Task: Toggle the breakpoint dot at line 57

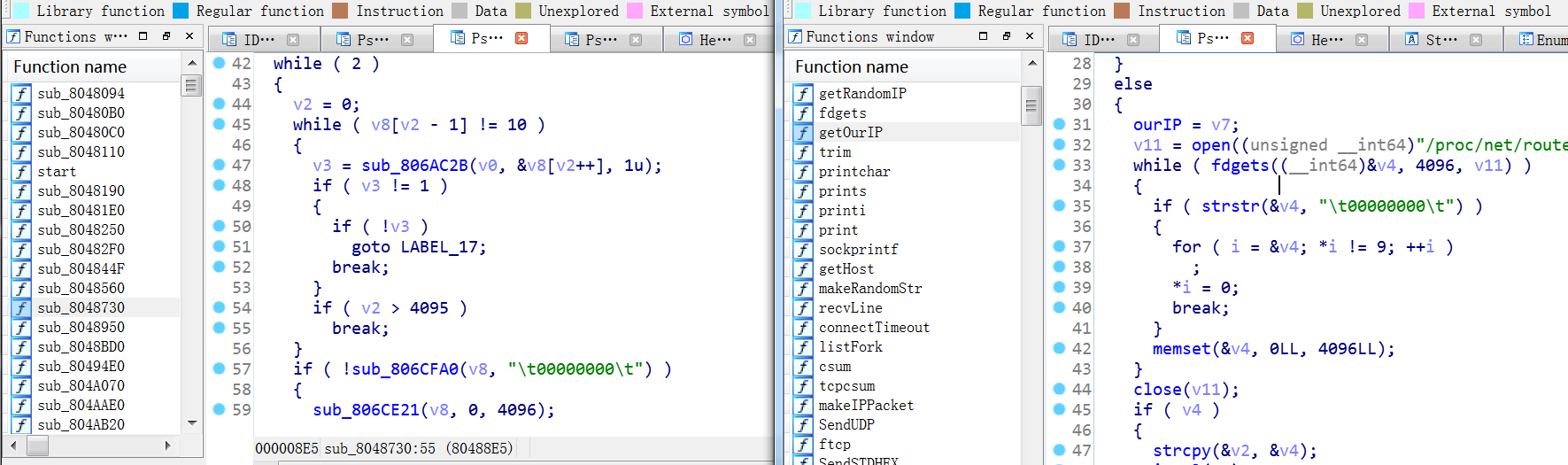Action: click(x=219, y=368)
